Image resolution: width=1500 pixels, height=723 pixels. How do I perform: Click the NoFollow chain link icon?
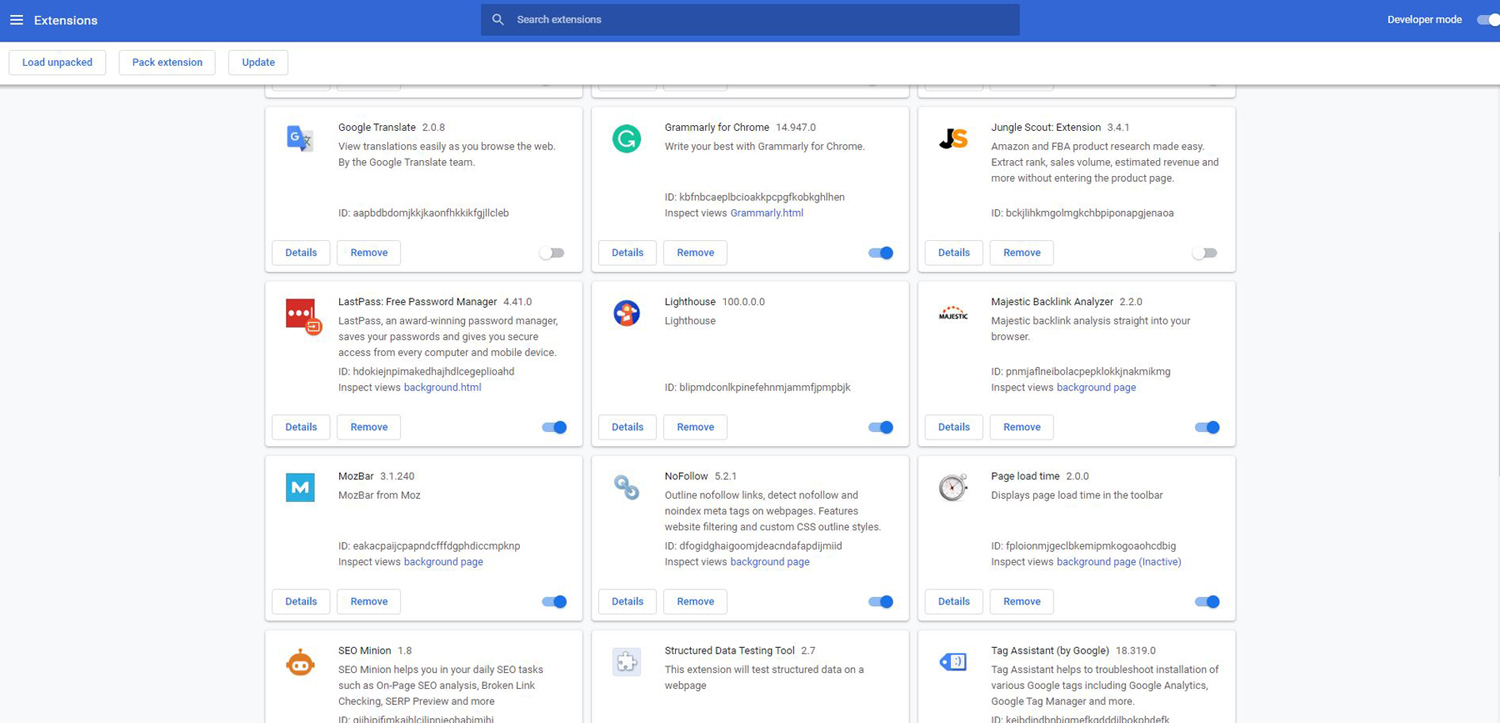click(627, 488)
